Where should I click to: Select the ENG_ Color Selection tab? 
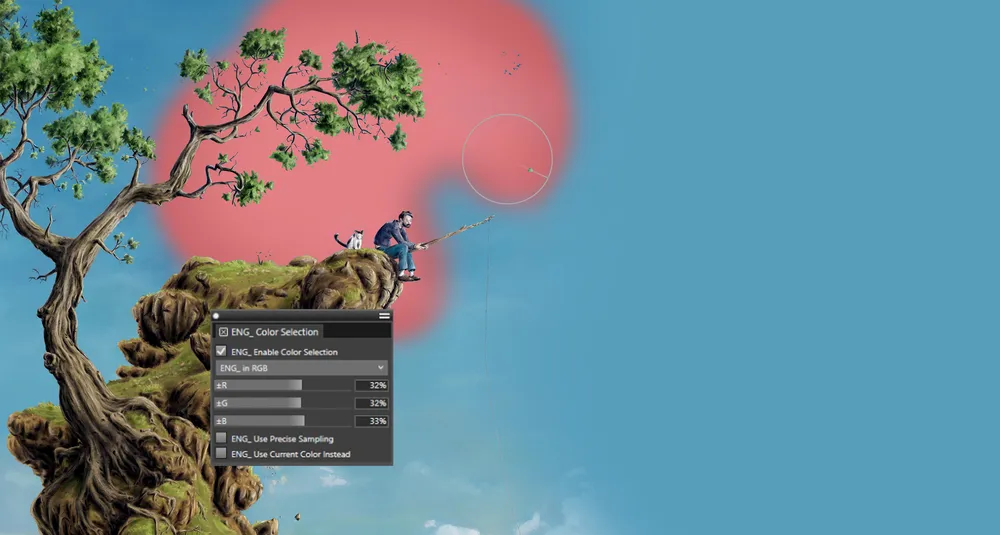pyautogui.click(x=274, y=332)
